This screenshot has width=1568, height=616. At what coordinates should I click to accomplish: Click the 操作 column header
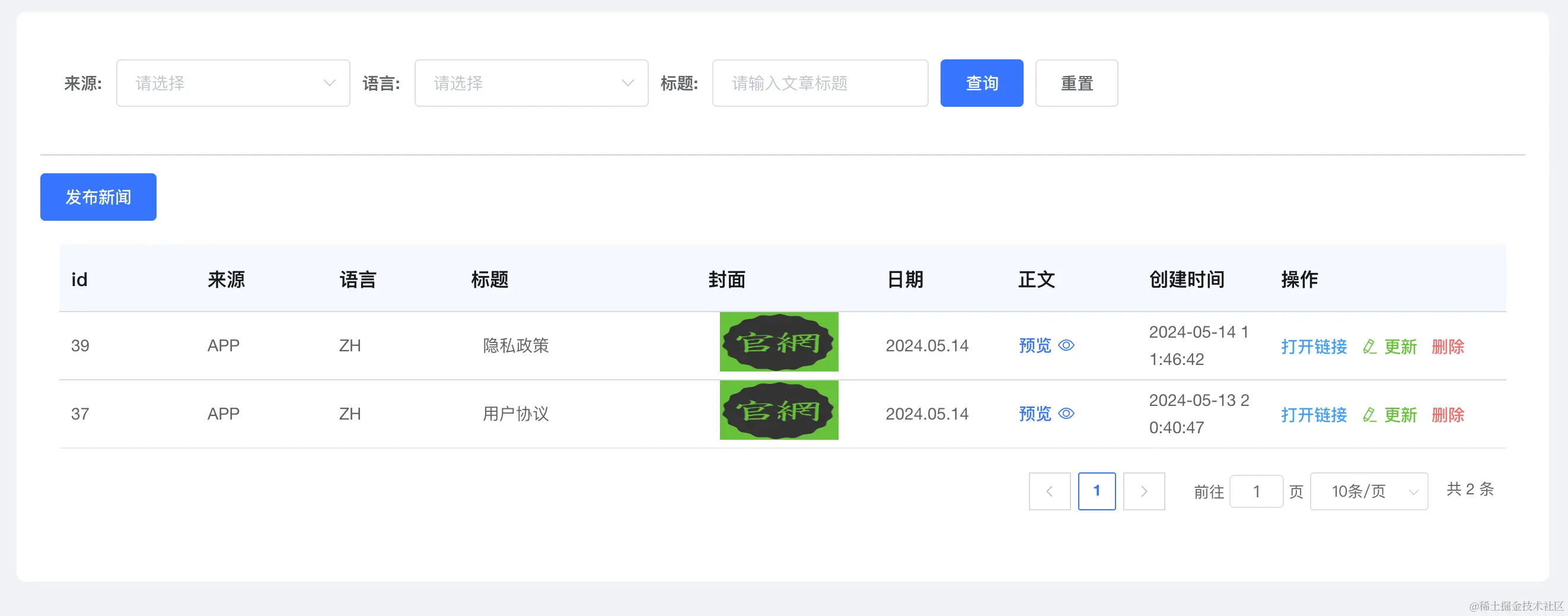(x=1299, y=279)
